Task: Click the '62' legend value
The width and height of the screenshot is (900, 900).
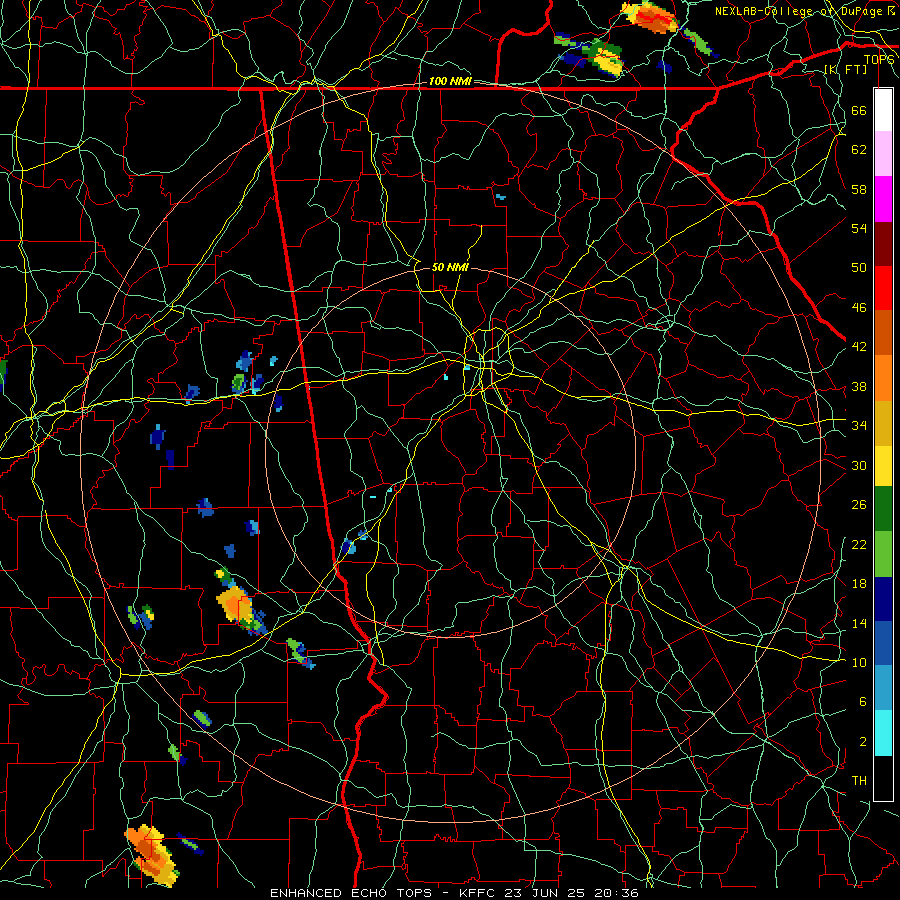Action: point(859,150)
